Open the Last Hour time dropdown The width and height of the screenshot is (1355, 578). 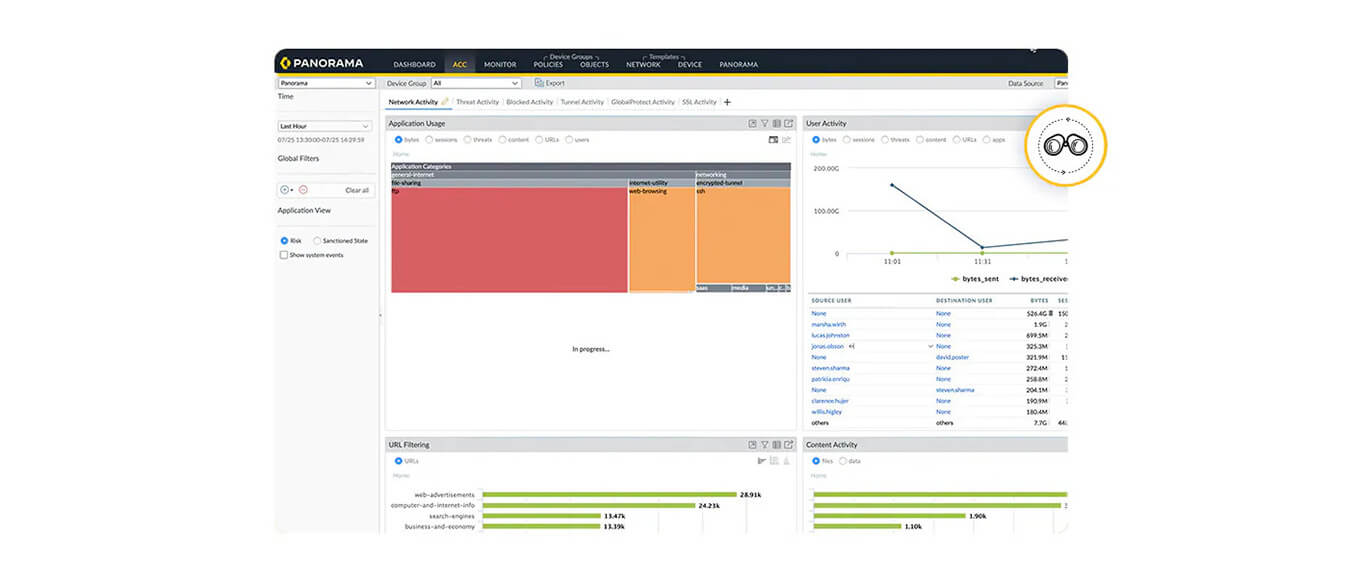pyautogui.click(x=325, y=125)
